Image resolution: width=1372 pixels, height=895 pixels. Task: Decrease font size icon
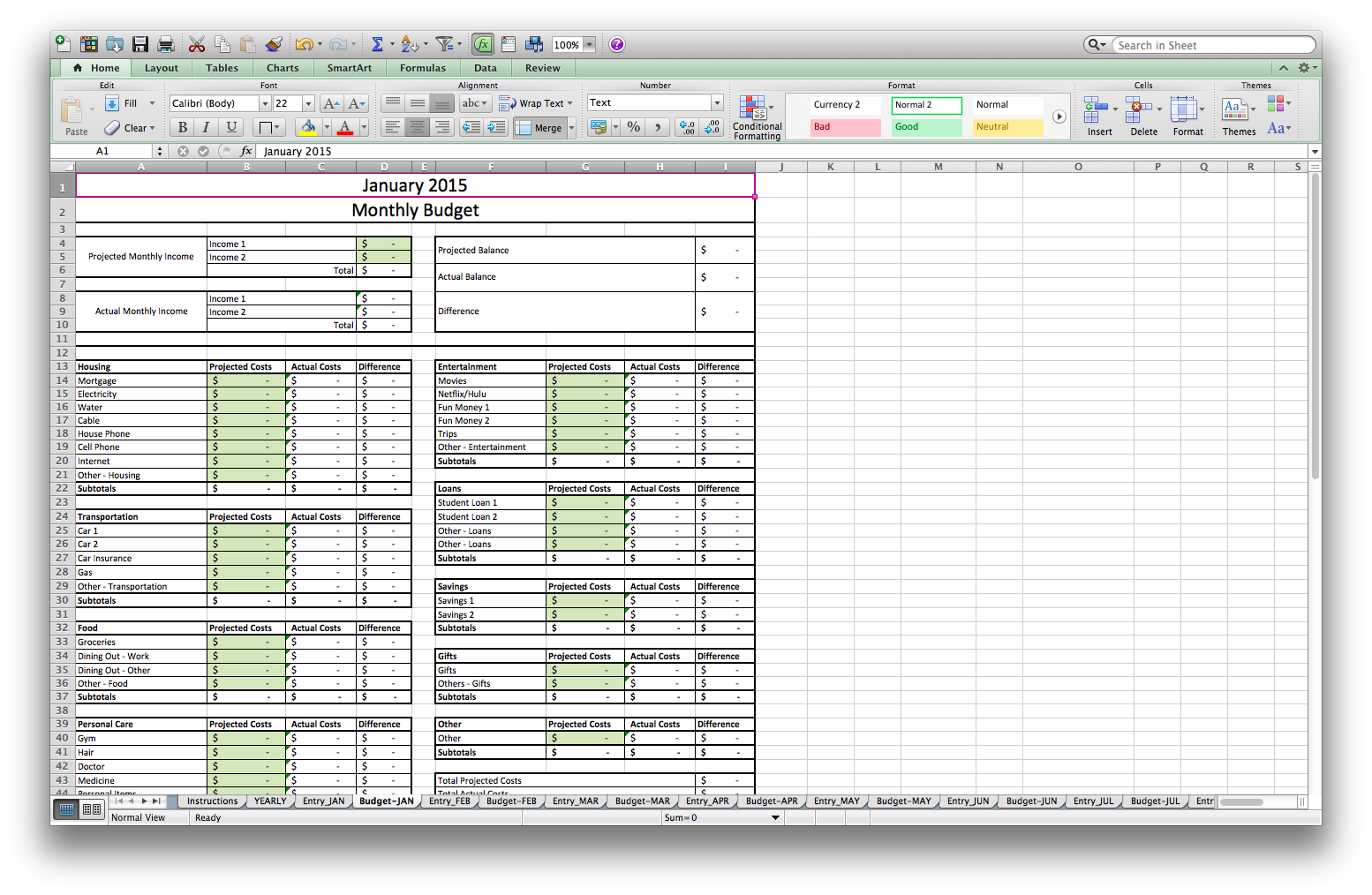pyautogui.click(x=356, y=103)
